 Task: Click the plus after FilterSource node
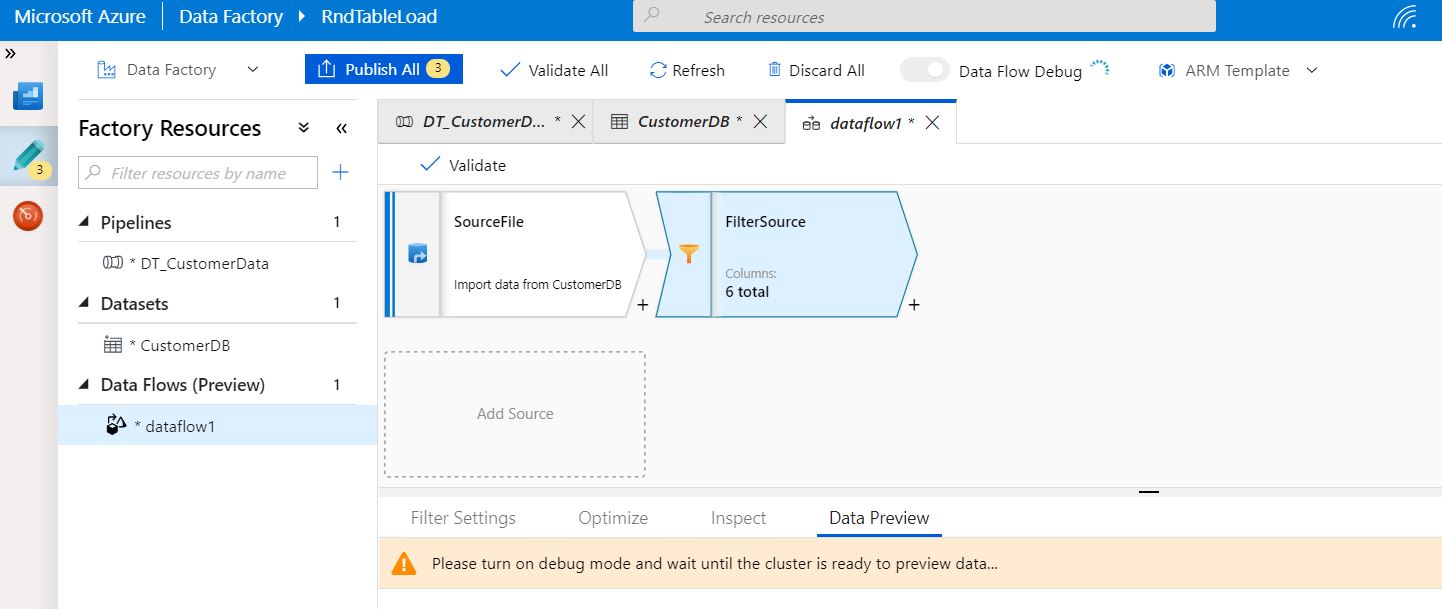click(913, 304)
